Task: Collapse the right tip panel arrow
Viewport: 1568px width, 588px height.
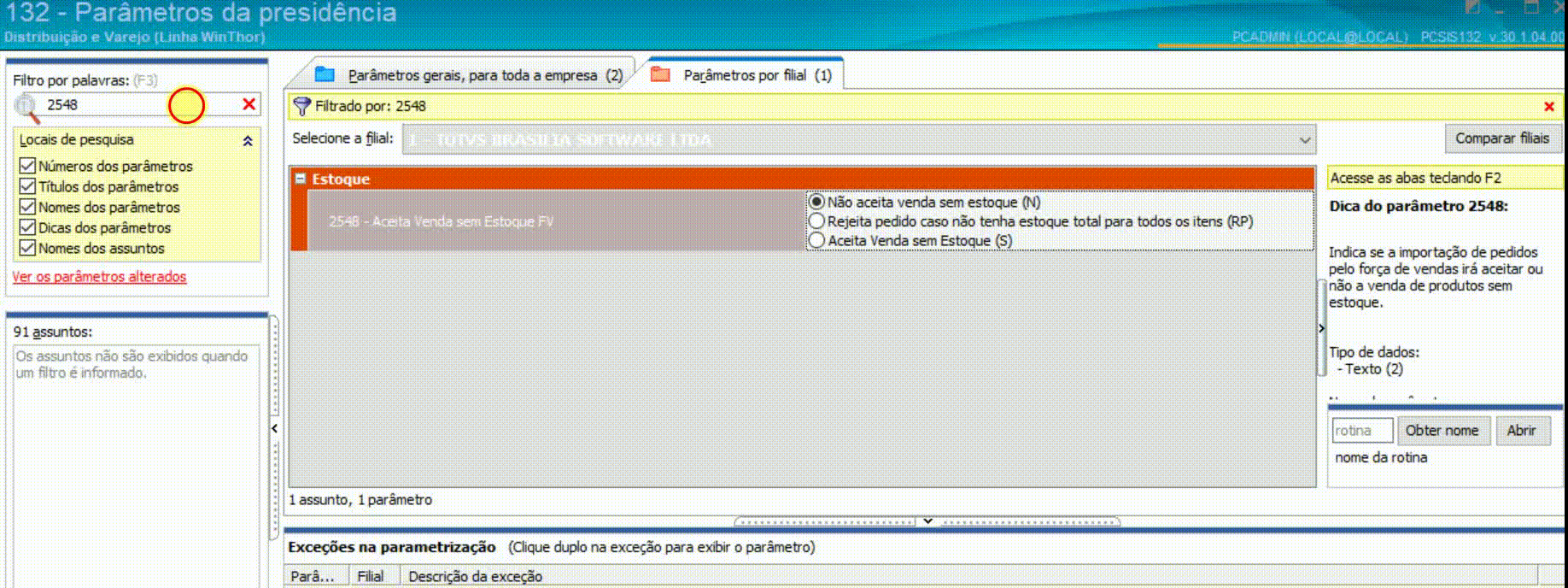Action: click(1321, 328)
